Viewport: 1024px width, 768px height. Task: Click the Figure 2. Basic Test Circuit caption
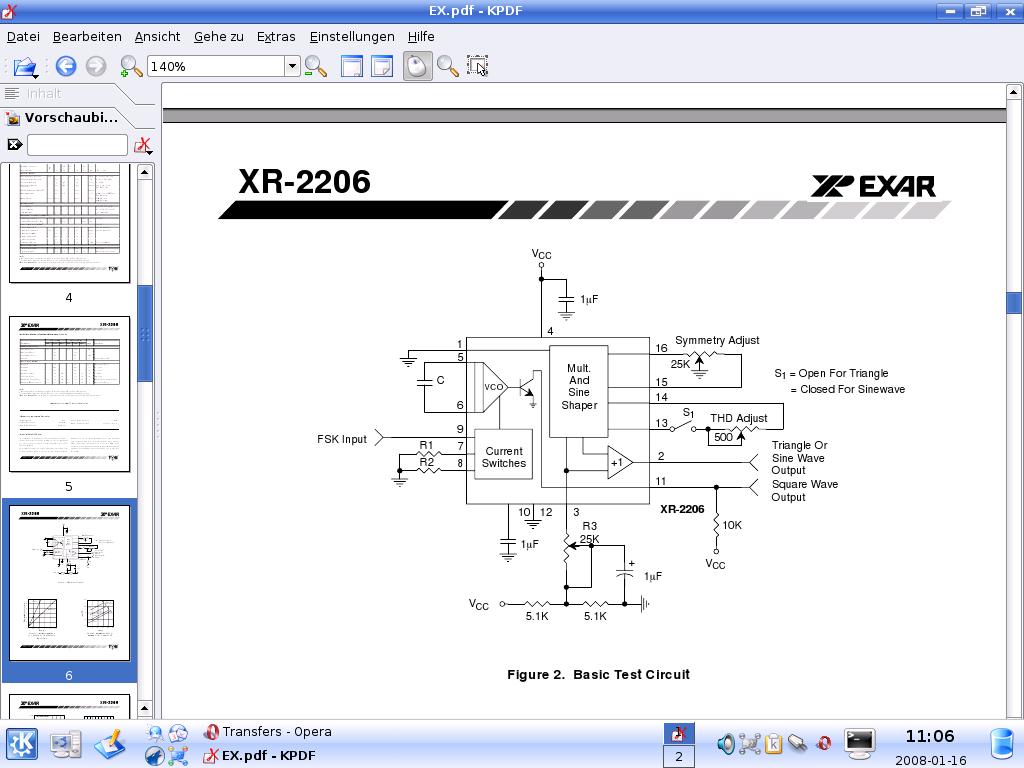tap(598, 675)
